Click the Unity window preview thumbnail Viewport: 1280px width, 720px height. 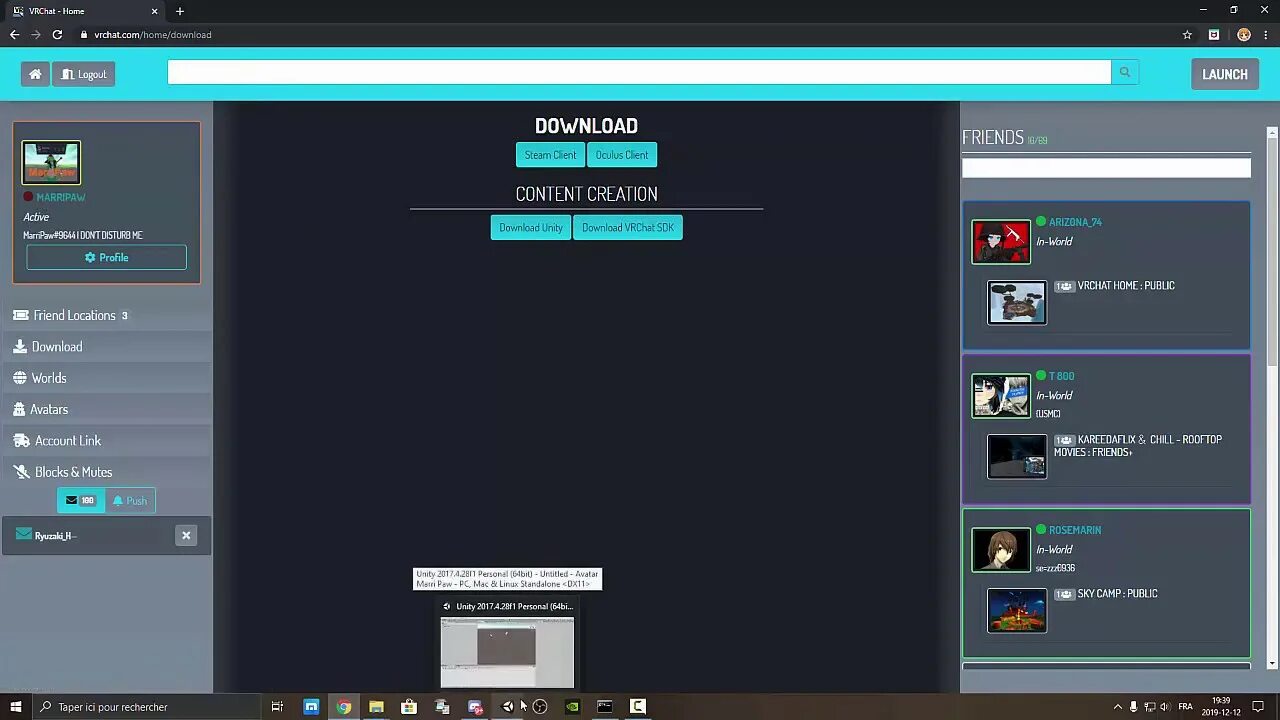click(x=507, y=652)
